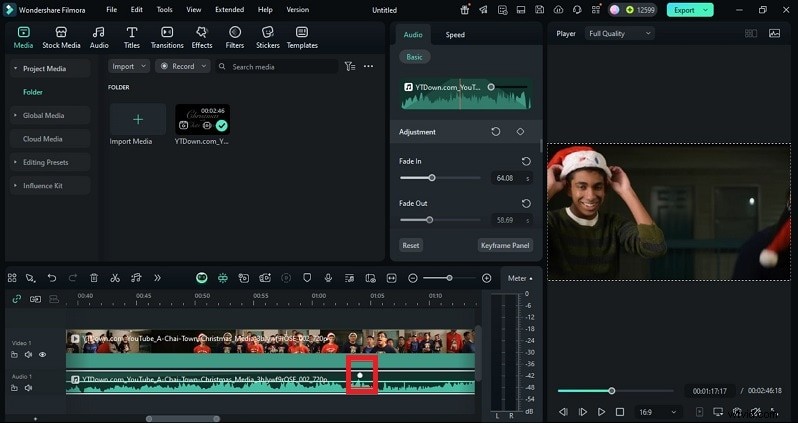This screenshot has height=424, width=798.
Task: Reset the Adjustment section
Action: 496,131
